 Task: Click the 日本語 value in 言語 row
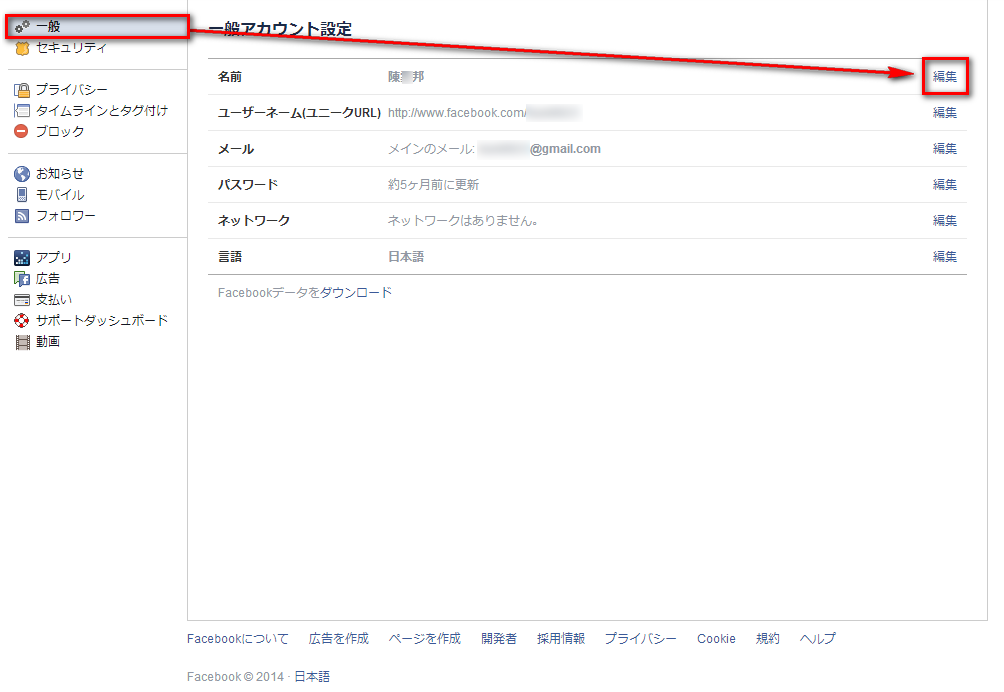pyautogui.click(x=406, y=256)
